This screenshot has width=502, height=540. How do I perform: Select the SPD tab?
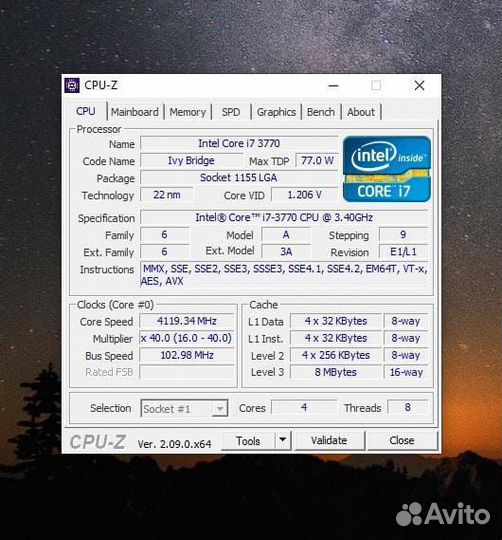click(231, 112)
